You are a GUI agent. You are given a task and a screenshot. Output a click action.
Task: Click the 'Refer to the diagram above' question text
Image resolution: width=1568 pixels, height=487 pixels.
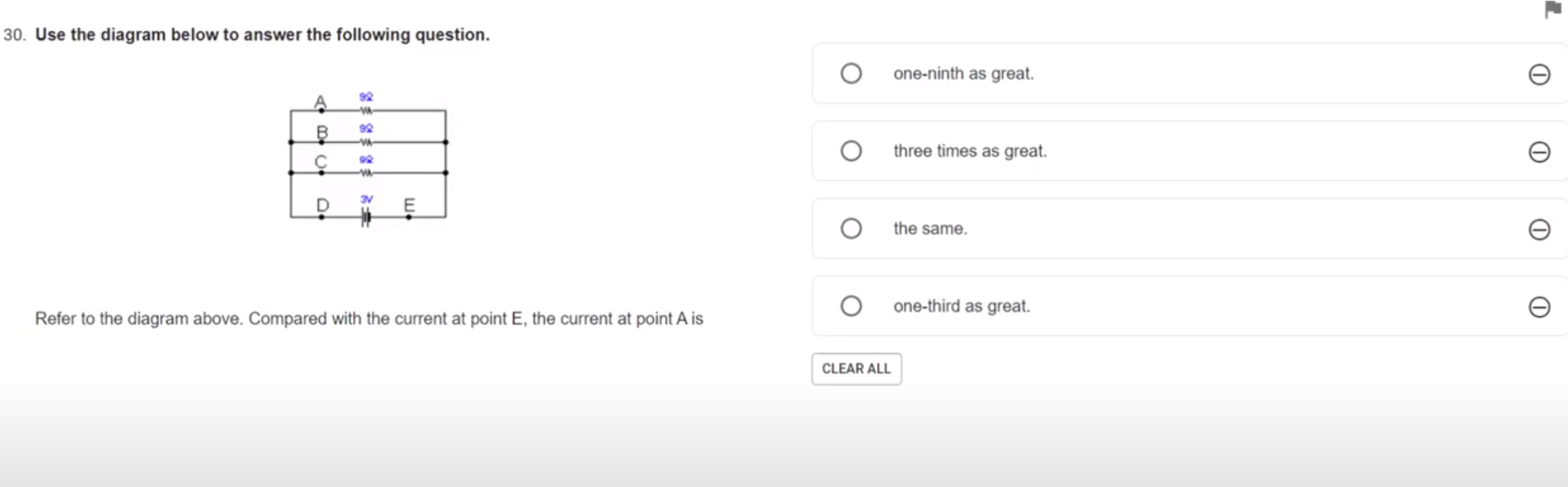tap(369, 318)
